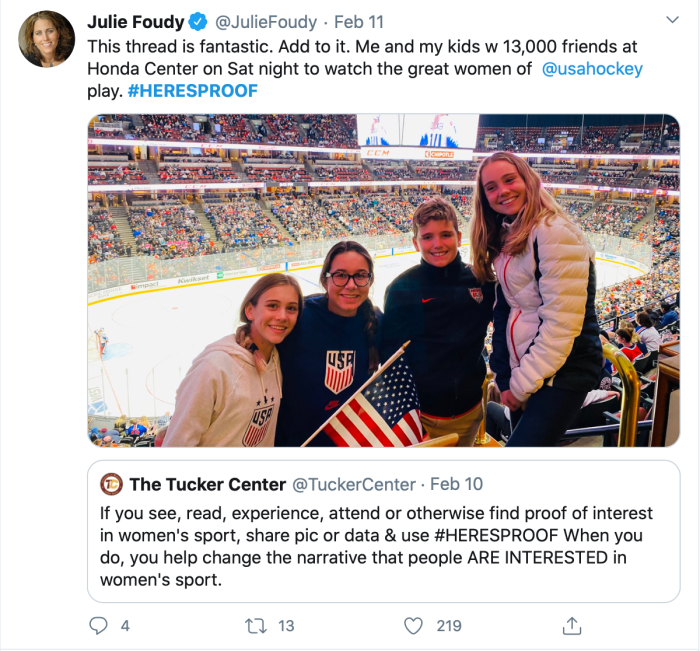Open the Julie Foudy display name
Screen dimensions: 700x651
(135, 21)
